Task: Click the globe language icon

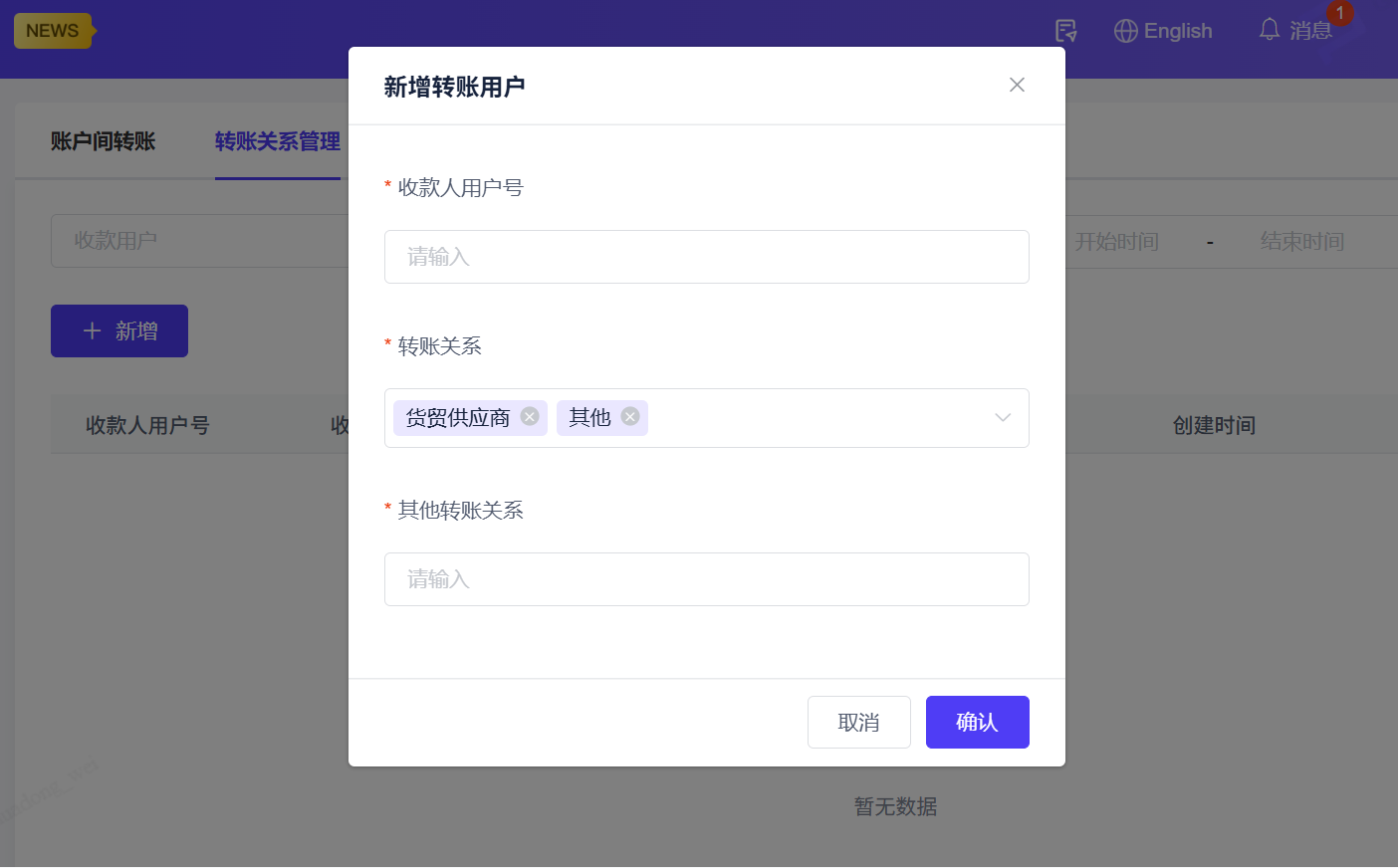Action: pos(1125,31)
